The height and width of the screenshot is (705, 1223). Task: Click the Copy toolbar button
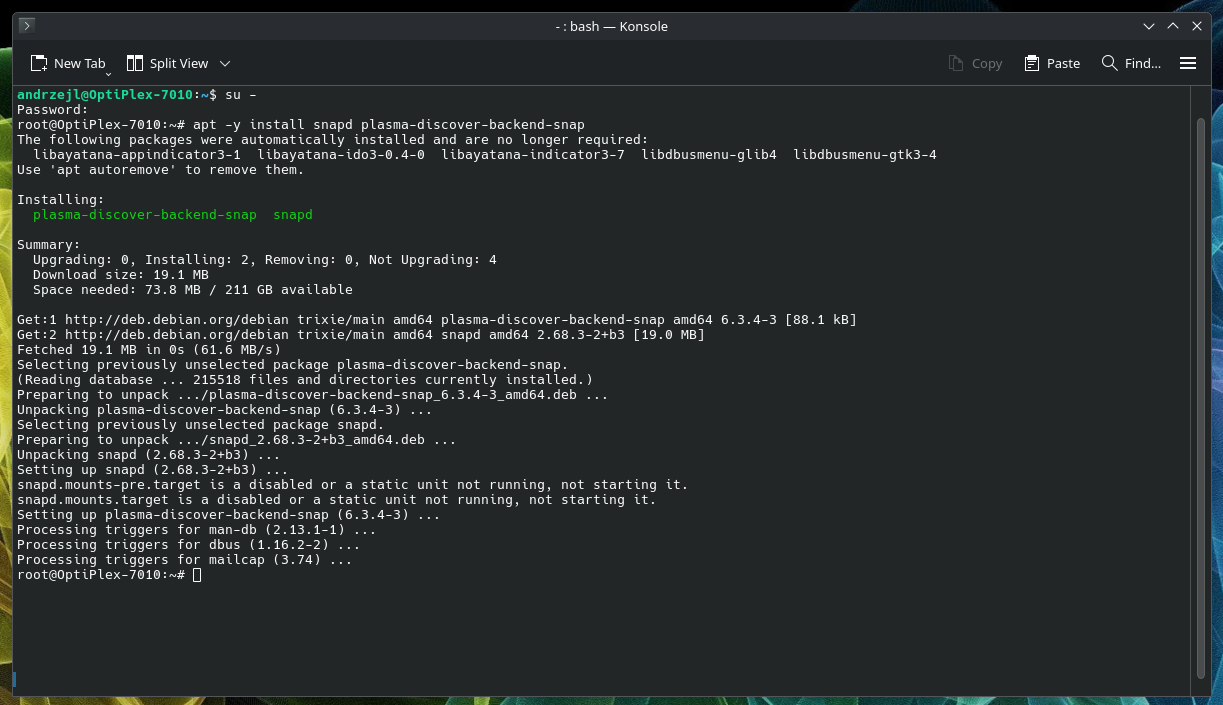point(975,63)
